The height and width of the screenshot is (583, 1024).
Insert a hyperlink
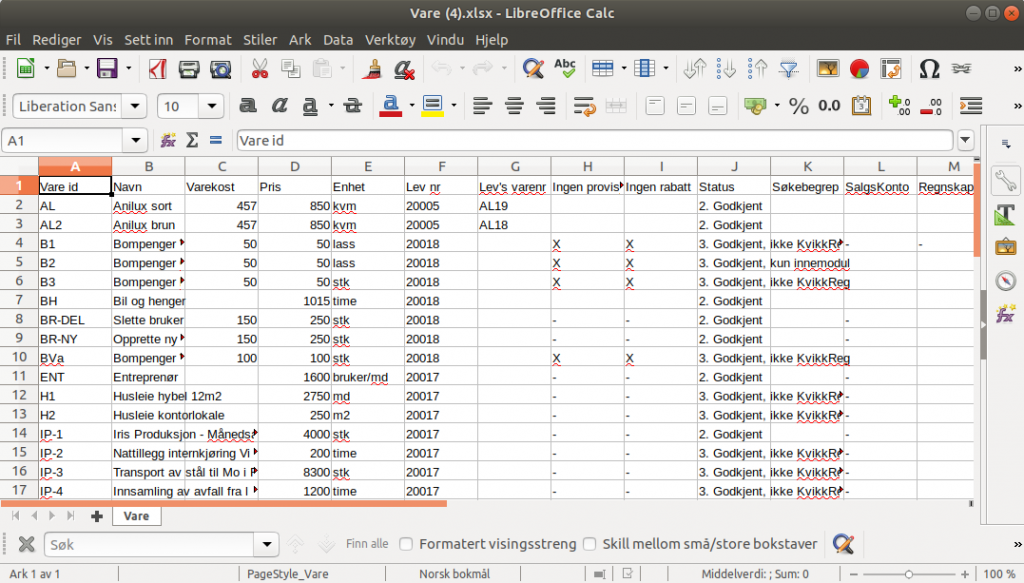pyautogui.click(x=961, y=69)
